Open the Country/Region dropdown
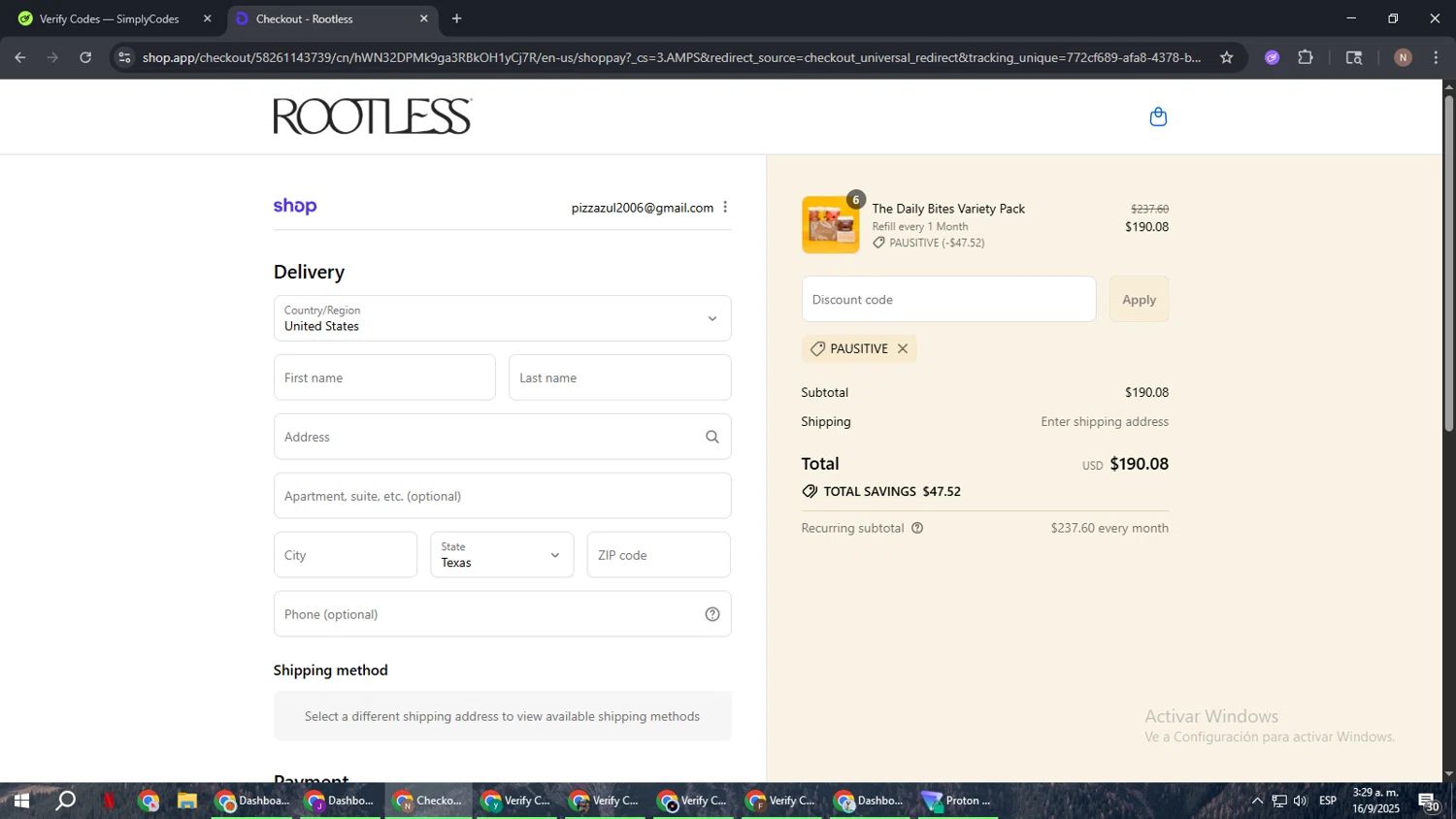This screenshot has width=1456, height=819. pos(502,318)
